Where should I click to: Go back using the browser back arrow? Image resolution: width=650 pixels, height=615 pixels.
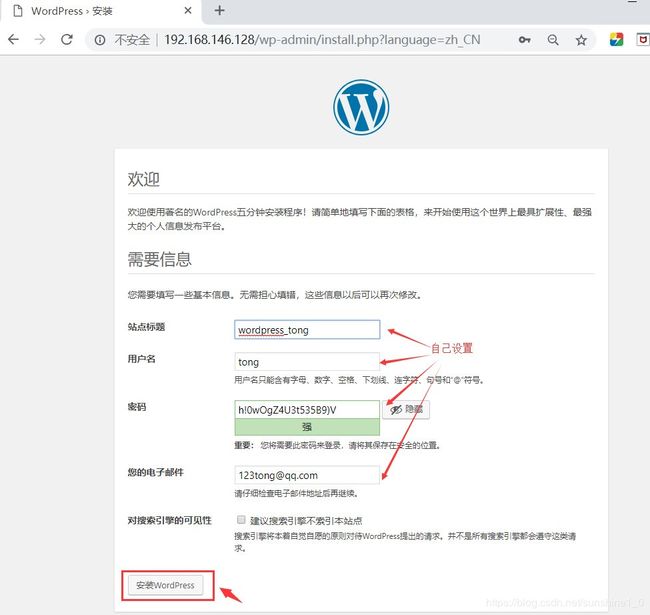13,40
